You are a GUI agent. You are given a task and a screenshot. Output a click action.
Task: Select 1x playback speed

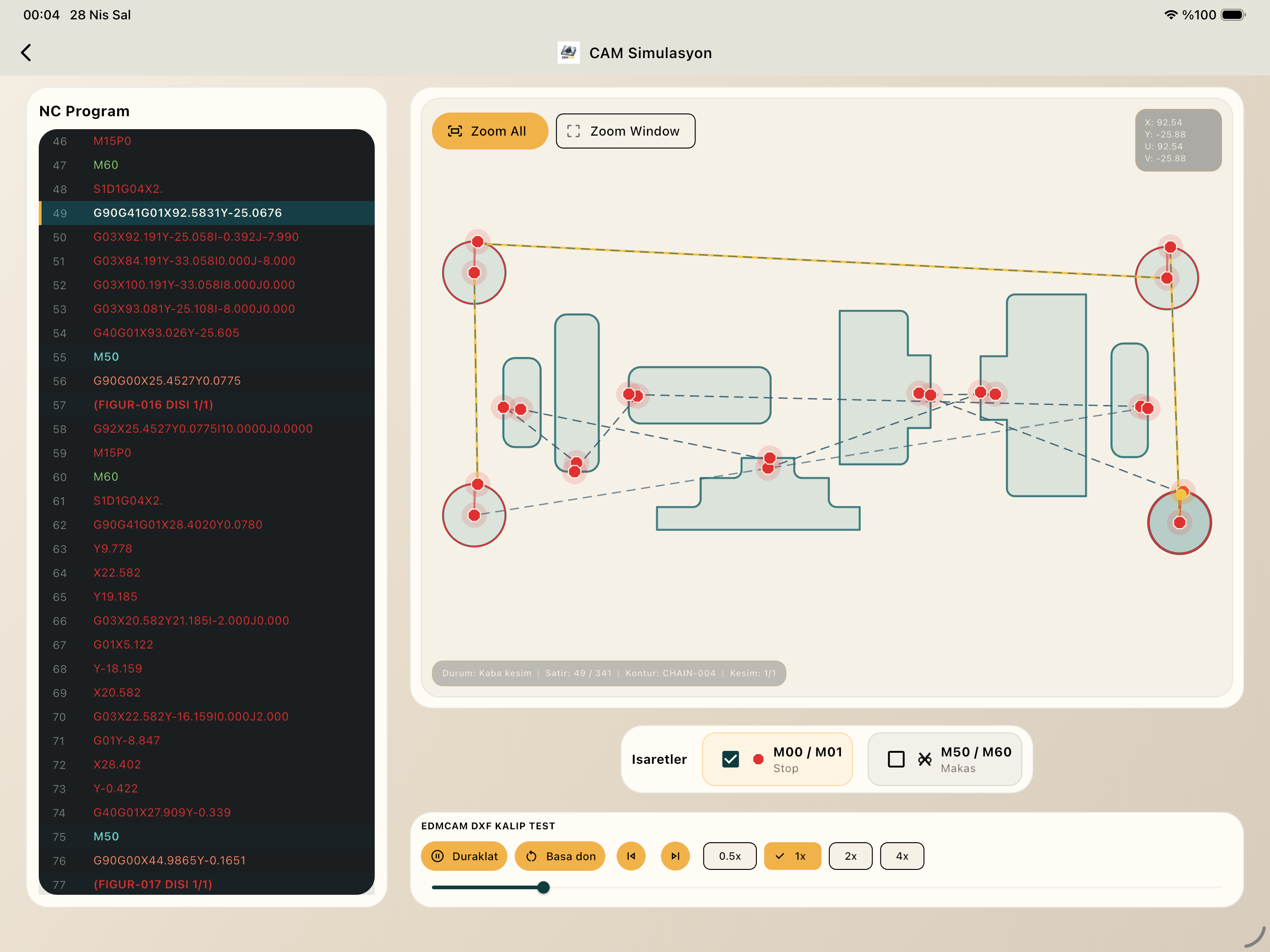click(792, 856)
